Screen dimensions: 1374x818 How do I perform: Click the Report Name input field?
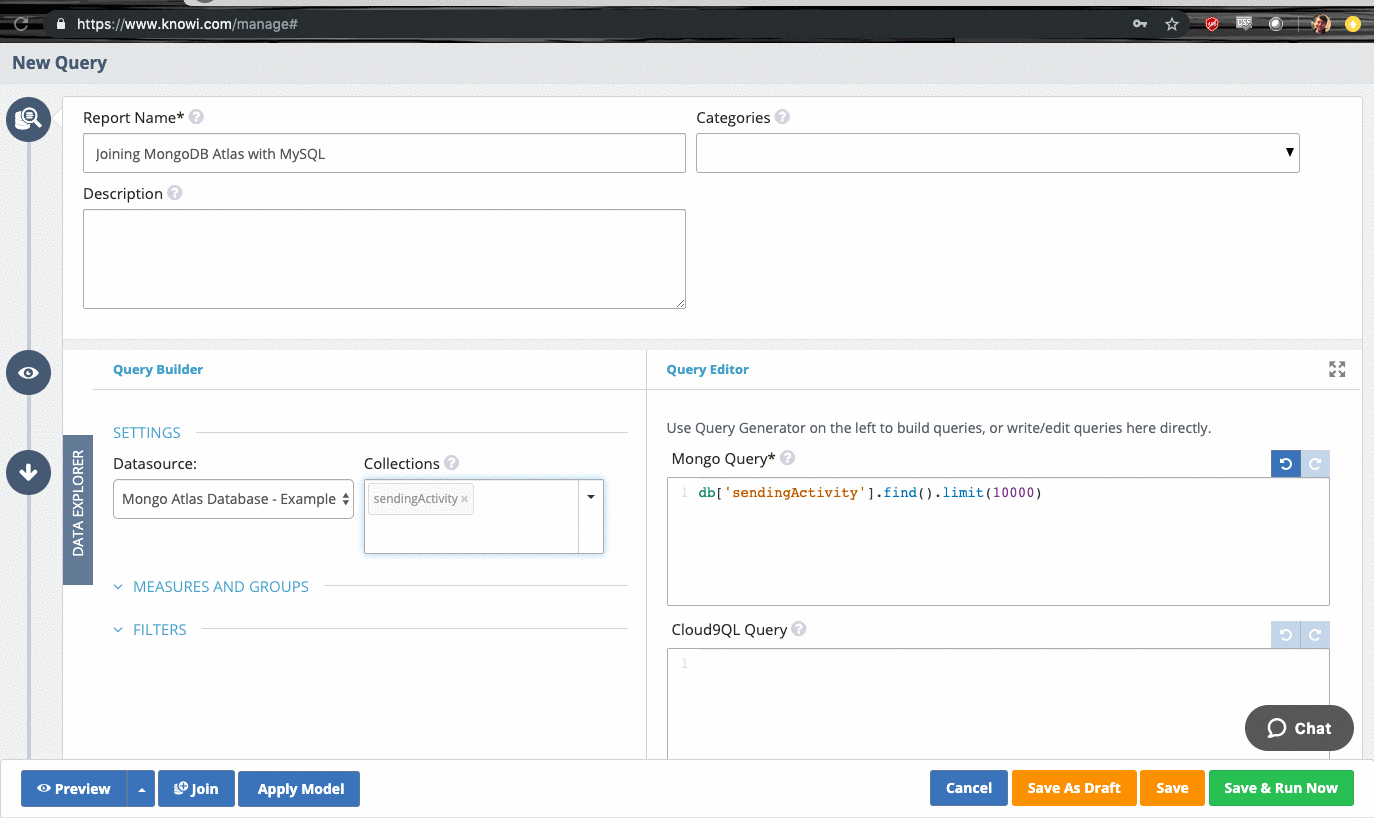(384, 153)
